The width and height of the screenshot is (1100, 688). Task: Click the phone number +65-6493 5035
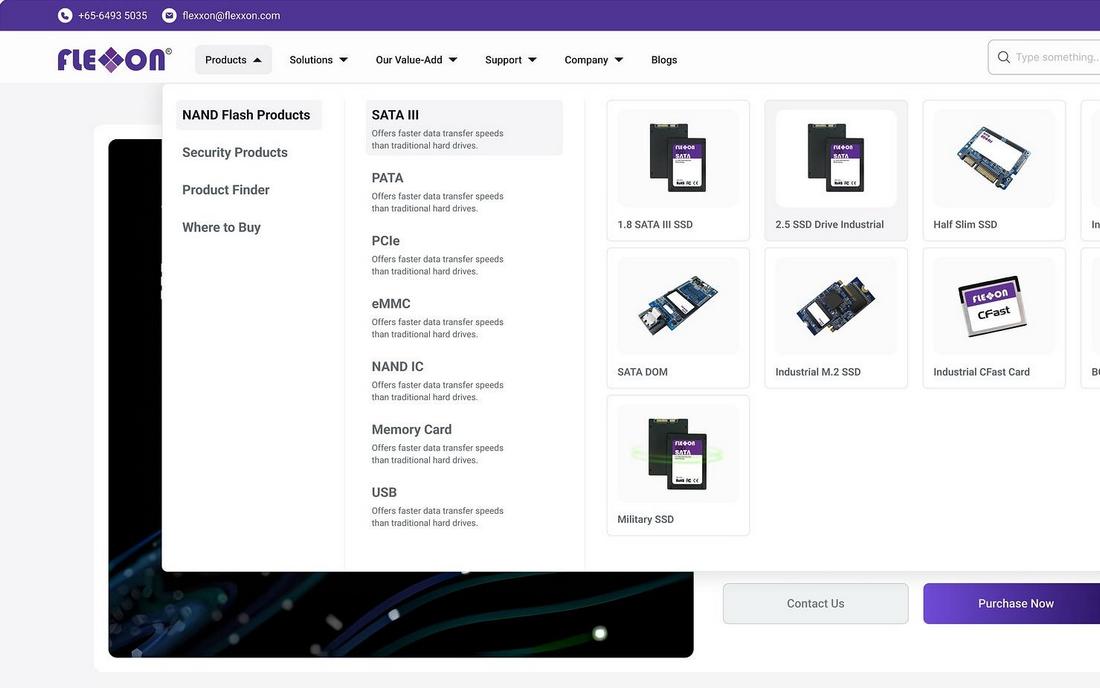tap(112, 15)
